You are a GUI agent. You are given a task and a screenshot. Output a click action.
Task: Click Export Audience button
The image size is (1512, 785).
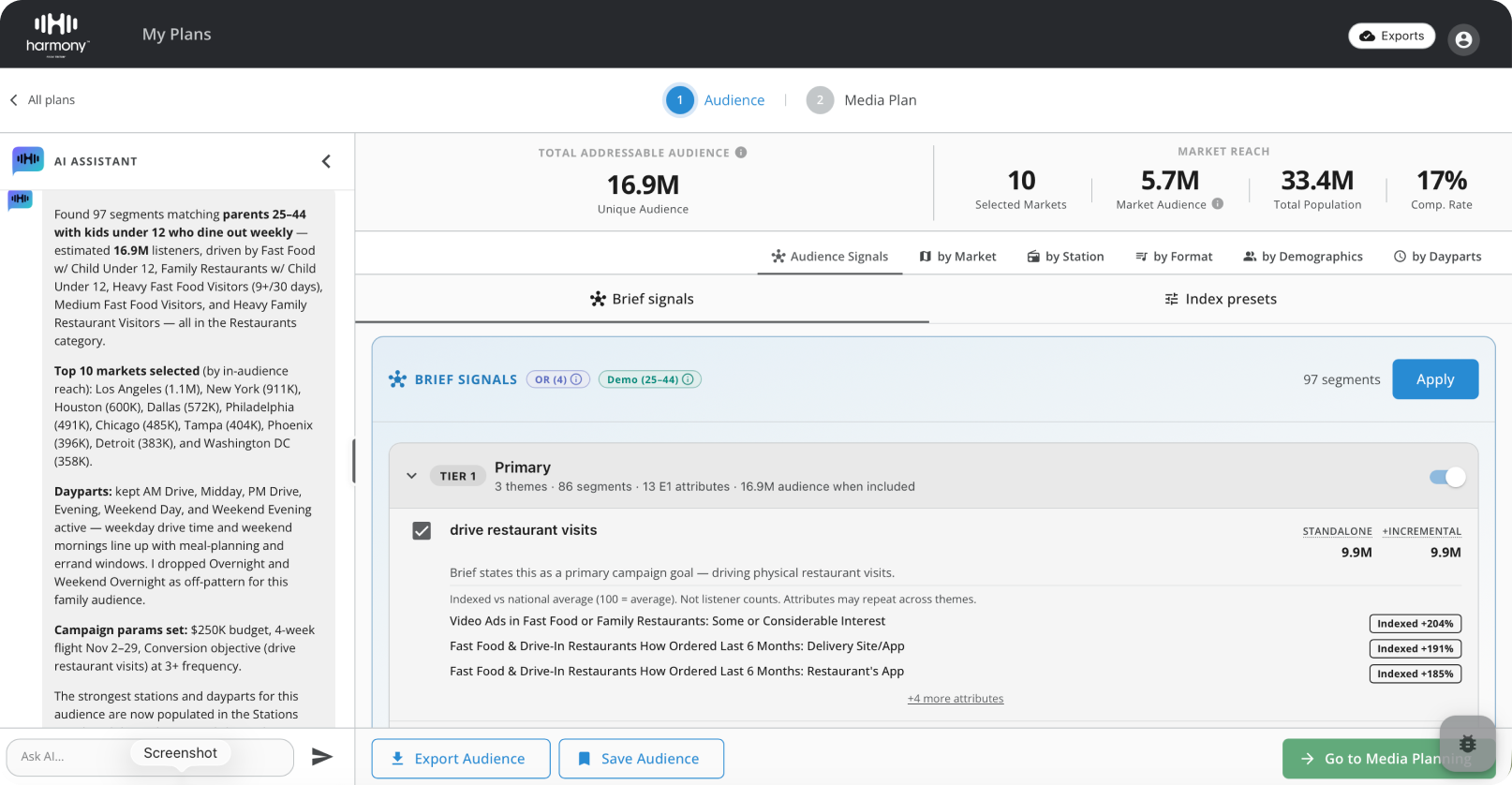[461, 759]
